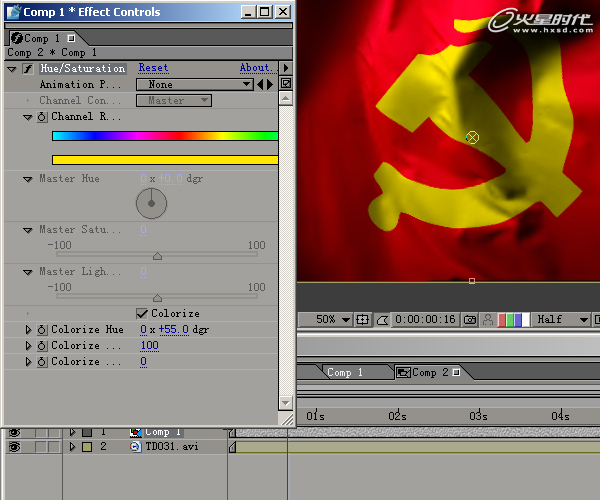Click Reset for Hue/Saturation
Screen dimensions: 600x500
tap(153, 68)
